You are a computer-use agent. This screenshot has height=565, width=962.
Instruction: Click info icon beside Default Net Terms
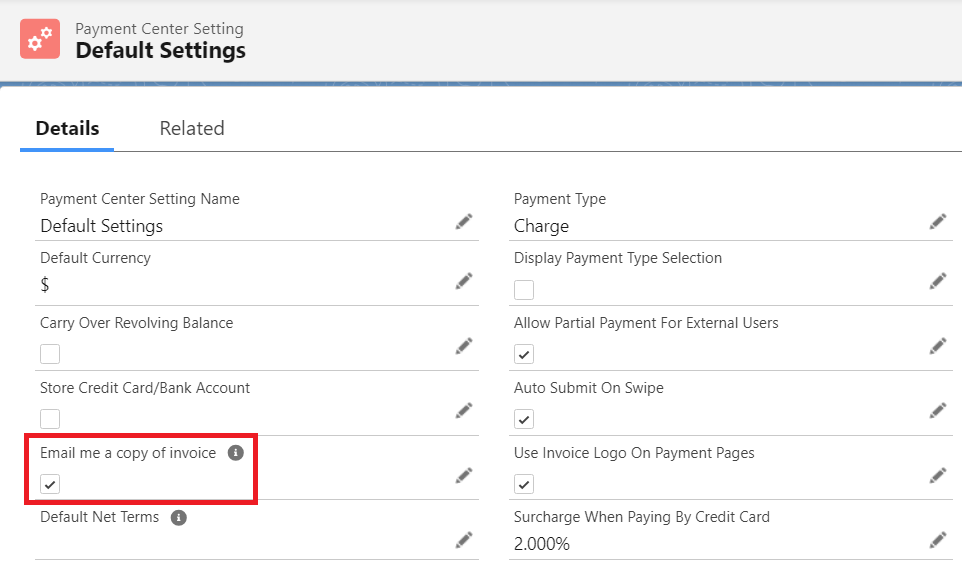coord(178,518)
